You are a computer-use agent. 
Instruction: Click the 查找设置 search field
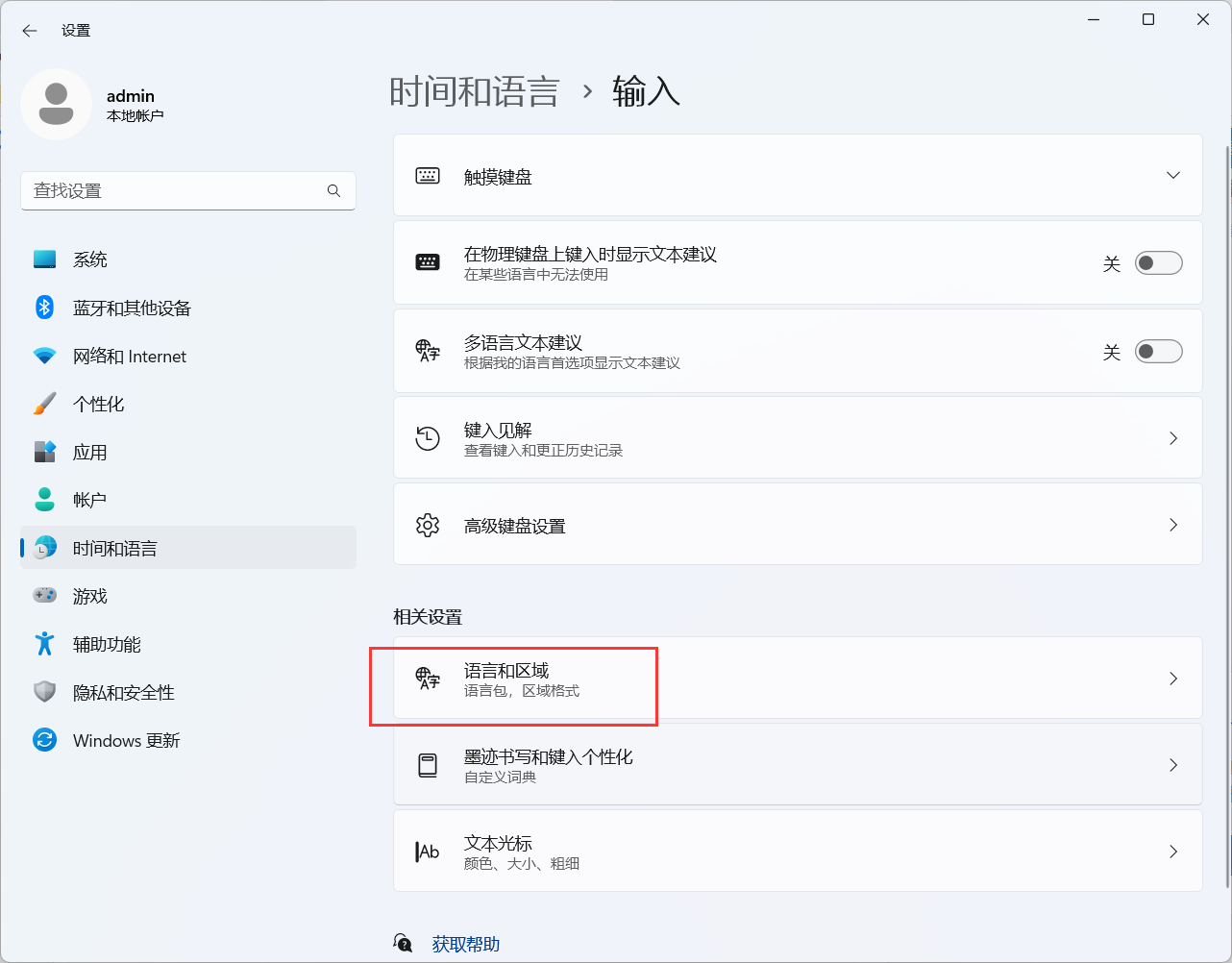[x=188, y=191]
